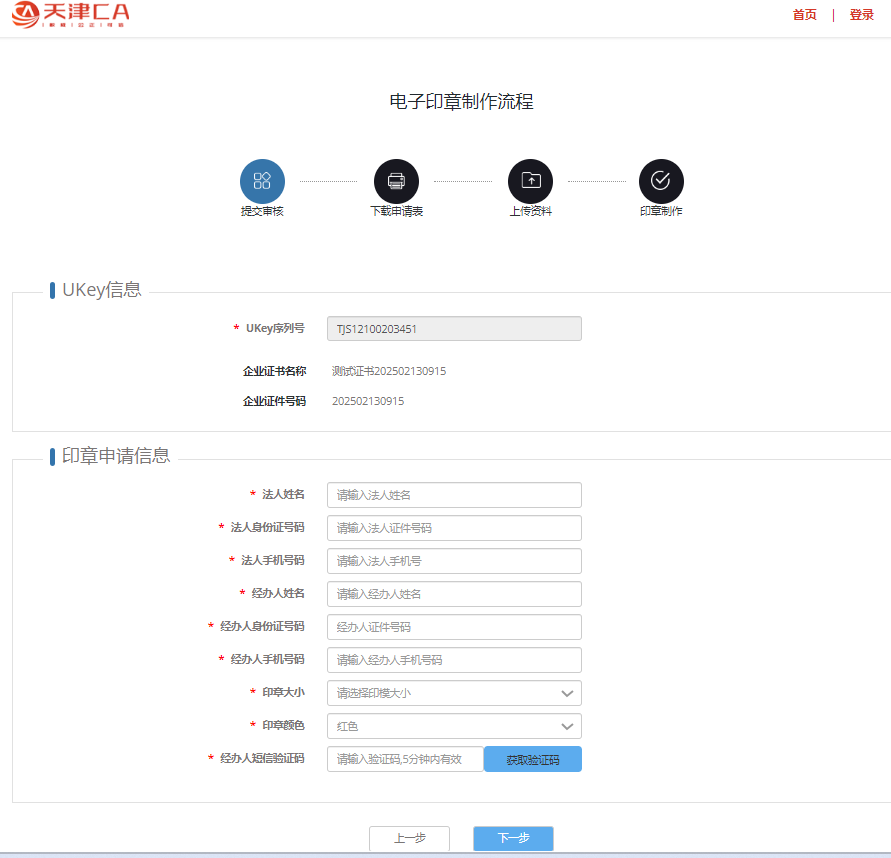Screen dimensions: 891x858
Task: Focus the 经办人身份证号码 input field
Action: coord(454,627)
